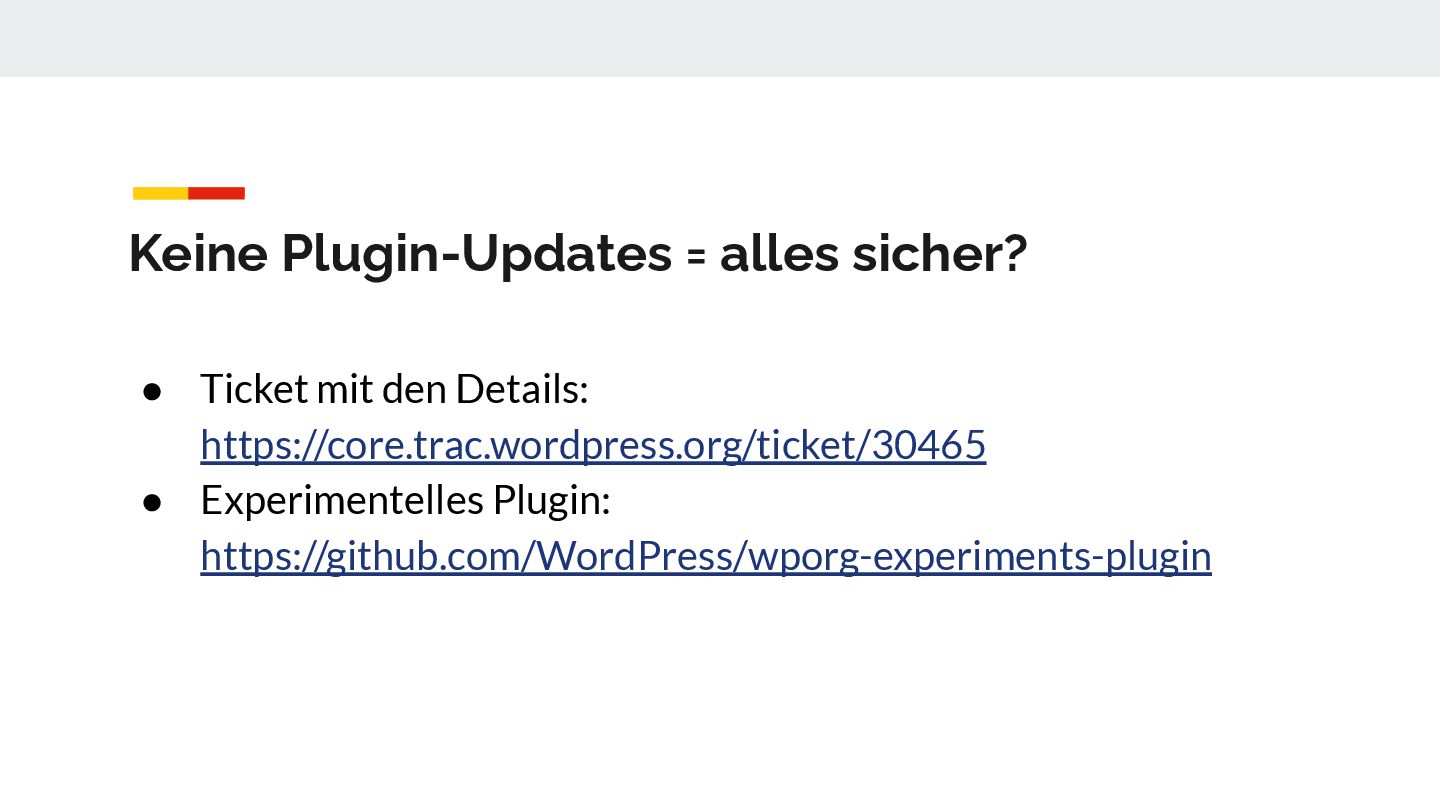Click the 'Ticket mit den Details:' text
The width and height of the screenshot is (1440, 810).
(394, 389)
